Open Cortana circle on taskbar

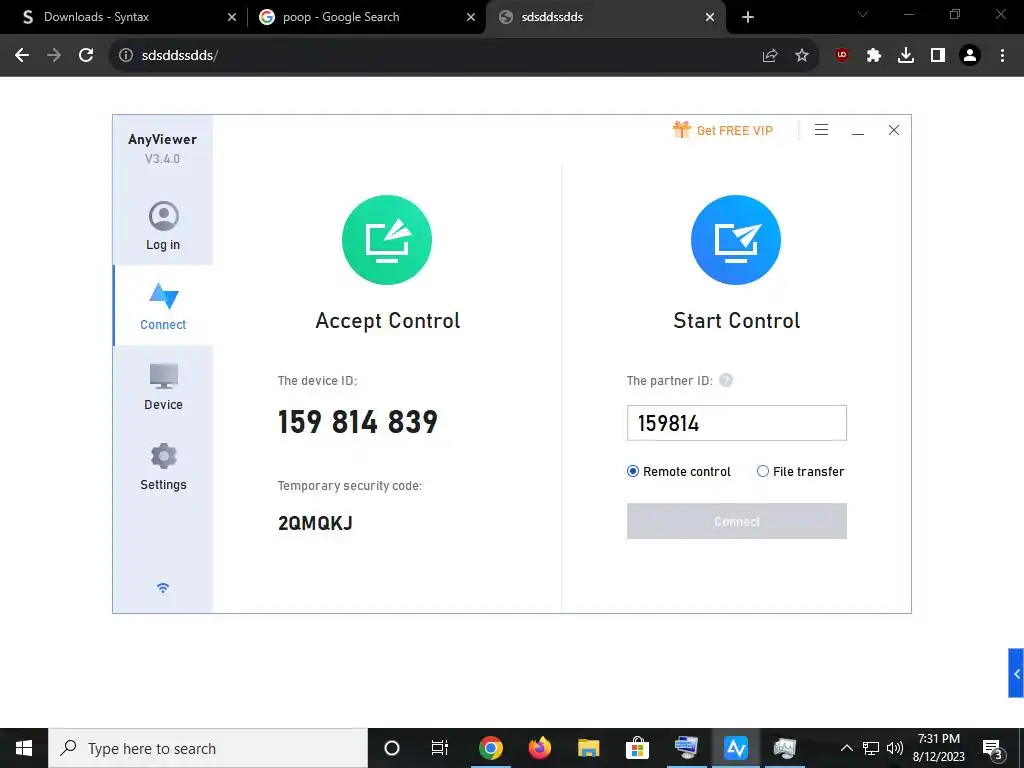(x=392, y=748)
